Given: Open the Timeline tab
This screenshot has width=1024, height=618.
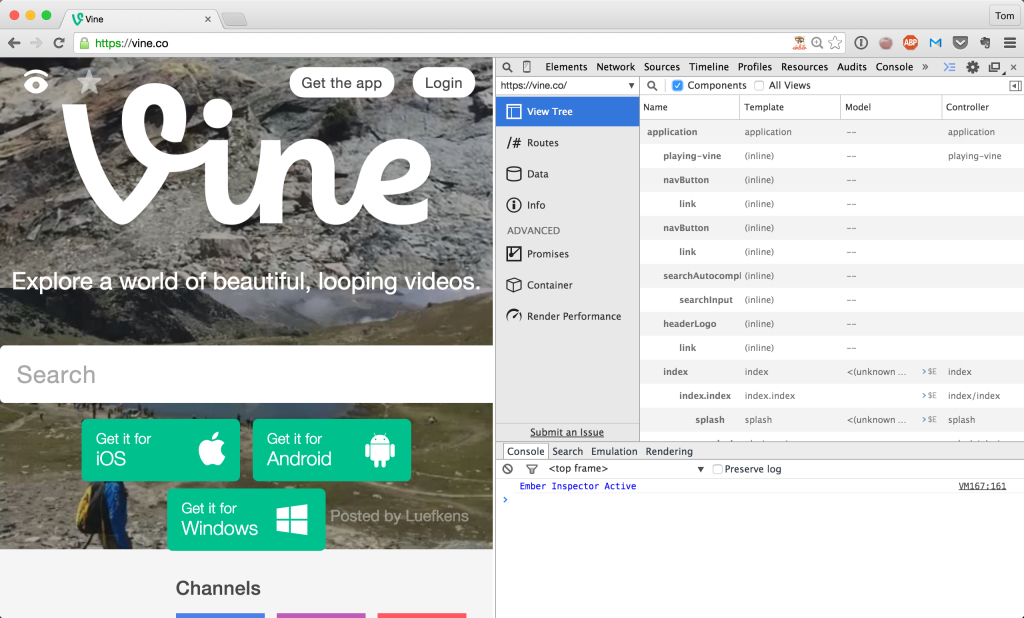Looking at the screenshot, I should (x=709, y=67).
